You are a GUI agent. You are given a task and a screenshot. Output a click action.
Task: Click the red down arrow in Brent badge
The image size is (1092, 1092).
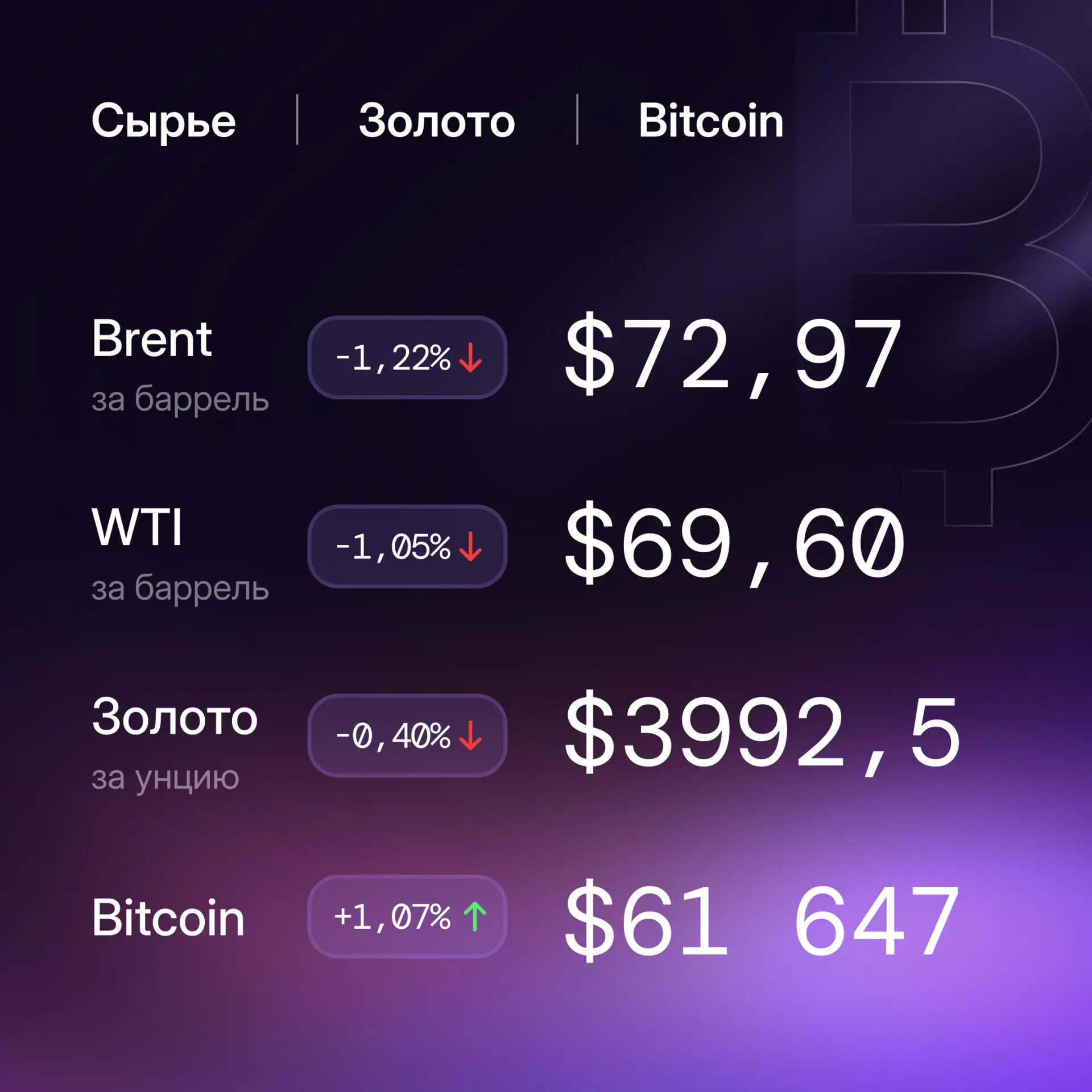[470, 358]
